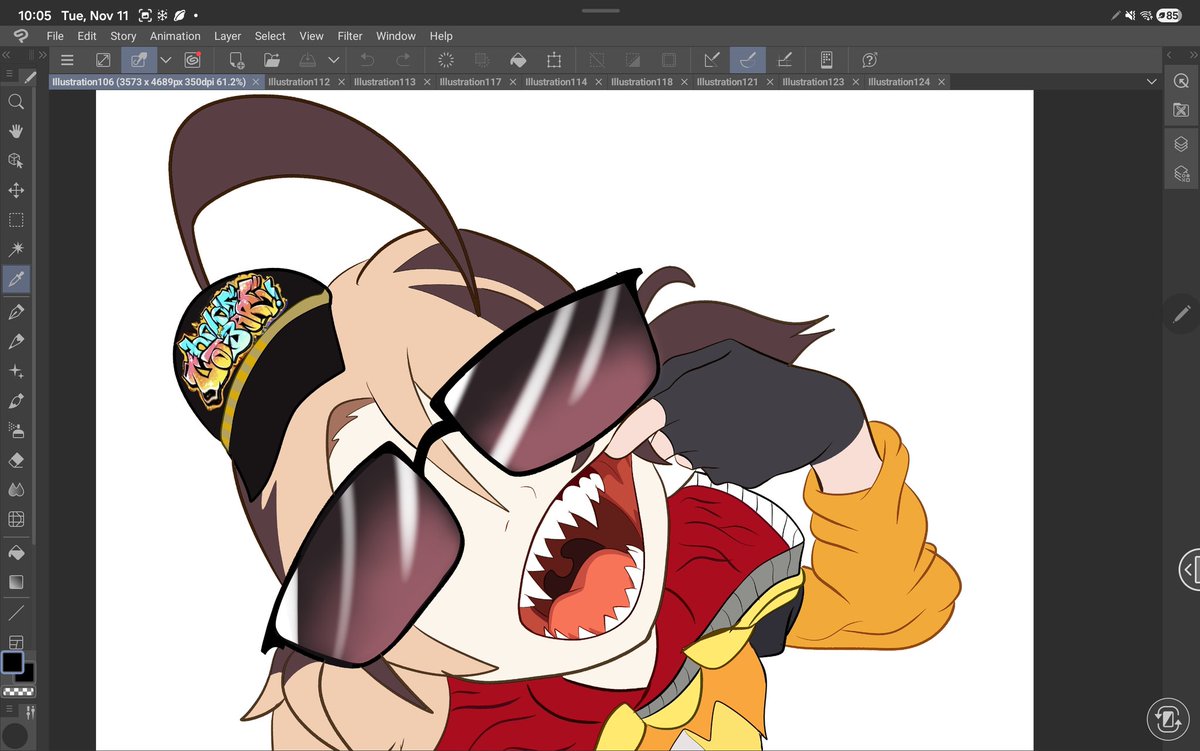Switch to the Illustration121 tab
The height and width of the screenshot is (751, 1200).
point(727,82)
